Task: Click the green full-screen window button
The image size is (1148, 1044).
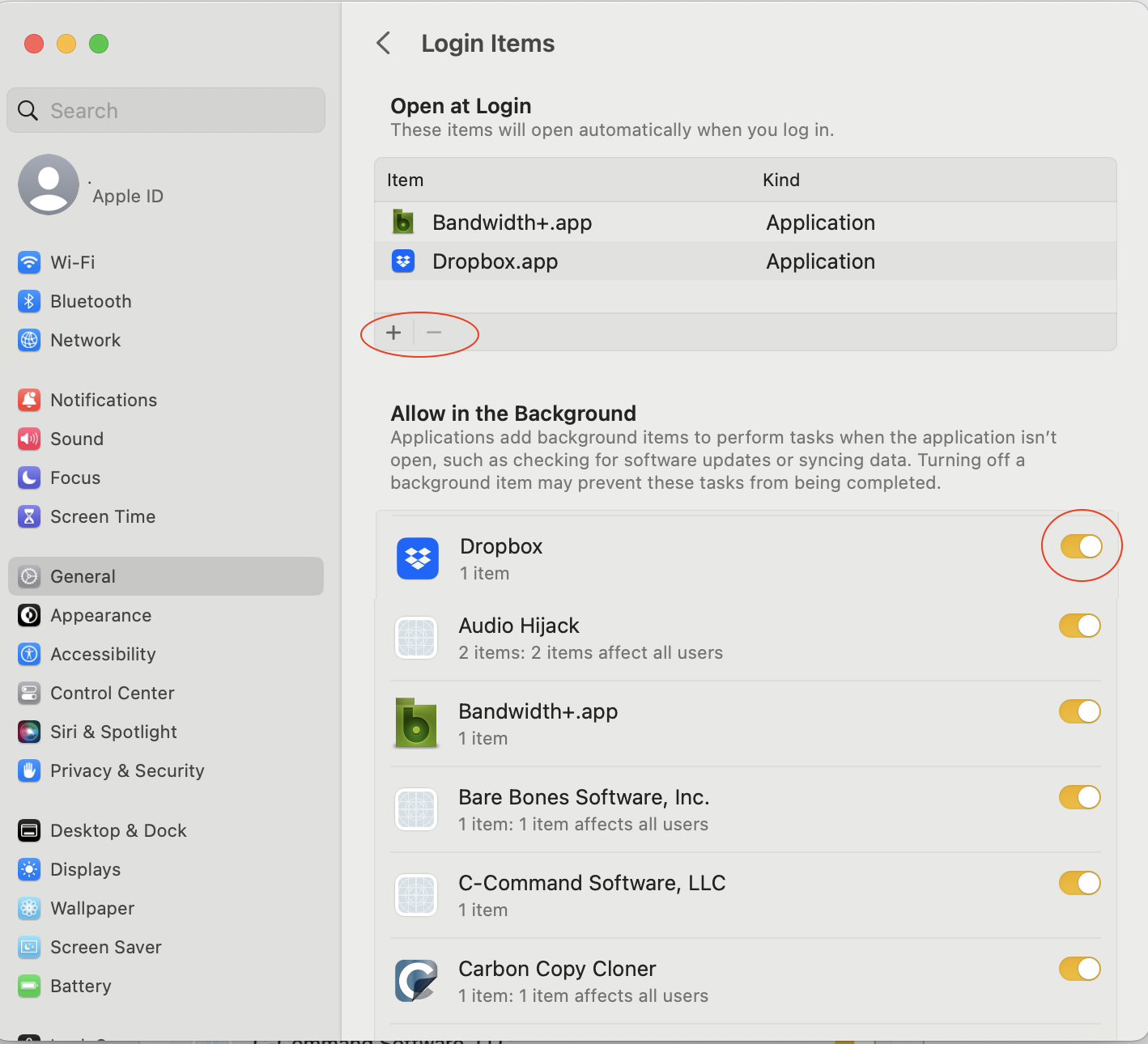Action: pos(99,44)
